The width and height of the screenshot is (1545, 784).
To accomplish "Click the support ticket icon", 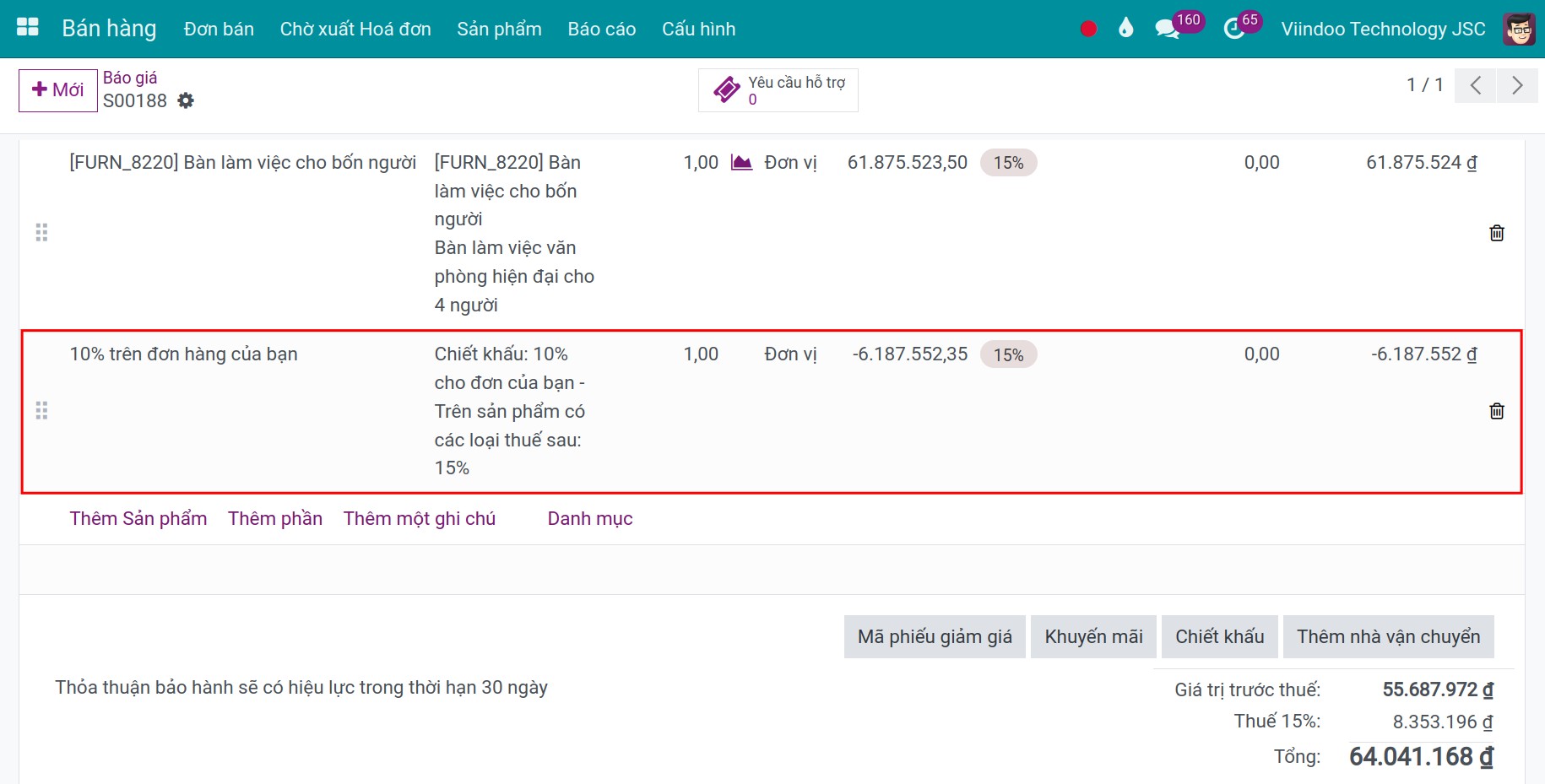I will click(x=727, y=89).
